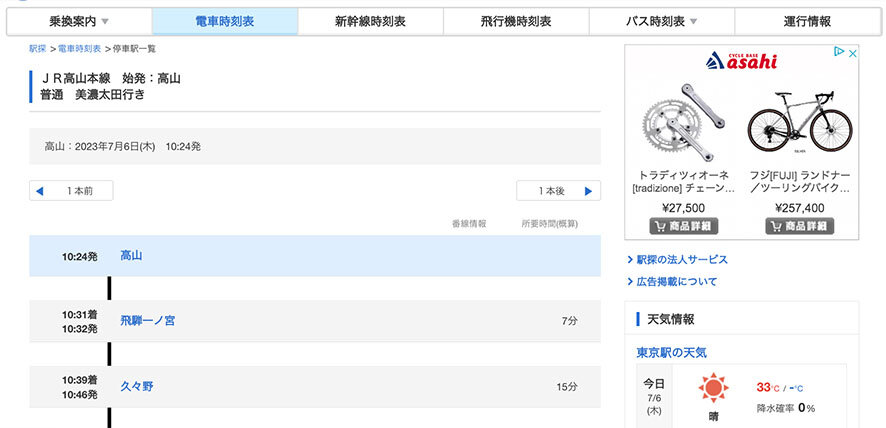Viewport: 886px width, 428px height.
Task: Click the 7分 travel time value
Action: pyautogui.click(x=570, y=321)
